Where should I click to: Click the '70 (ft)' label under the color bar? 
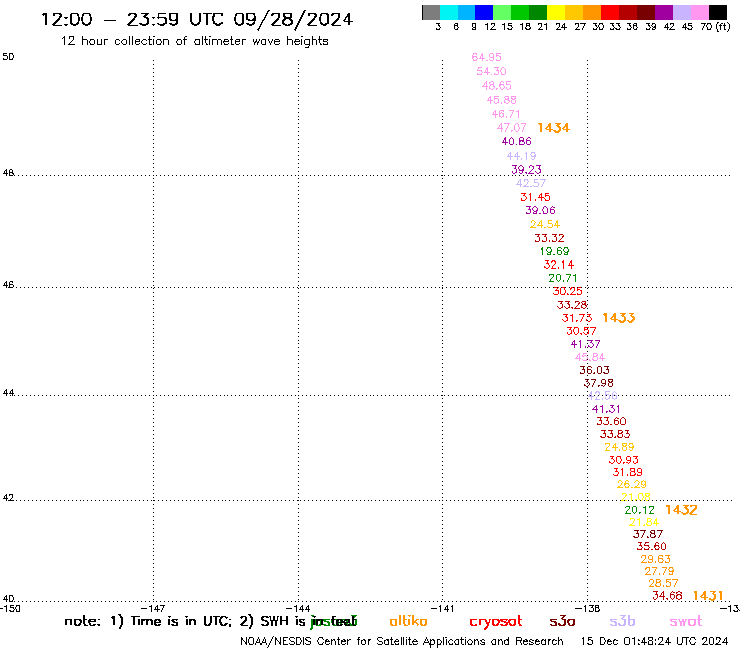tap(715, 27)
